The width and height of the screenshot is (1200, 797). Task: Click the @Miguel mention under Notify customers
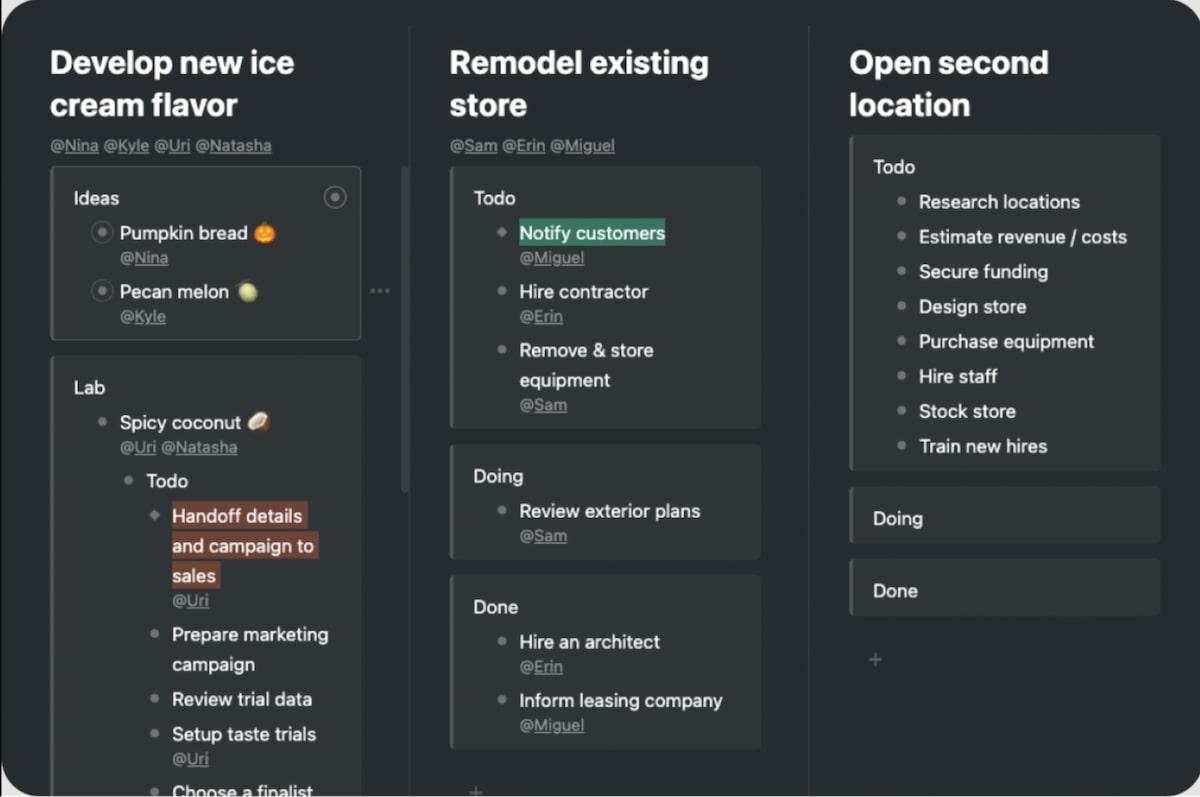pyautogui.click(x=552, y=258)
